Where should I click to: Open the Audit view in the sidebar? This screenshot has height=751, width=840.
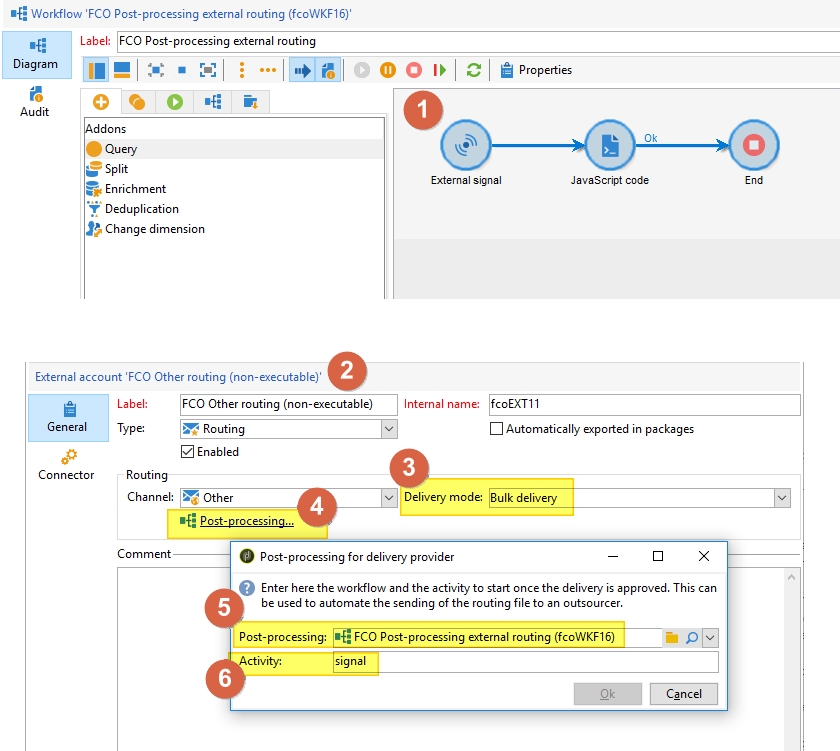pyautogui.click(x=35, y=101)
